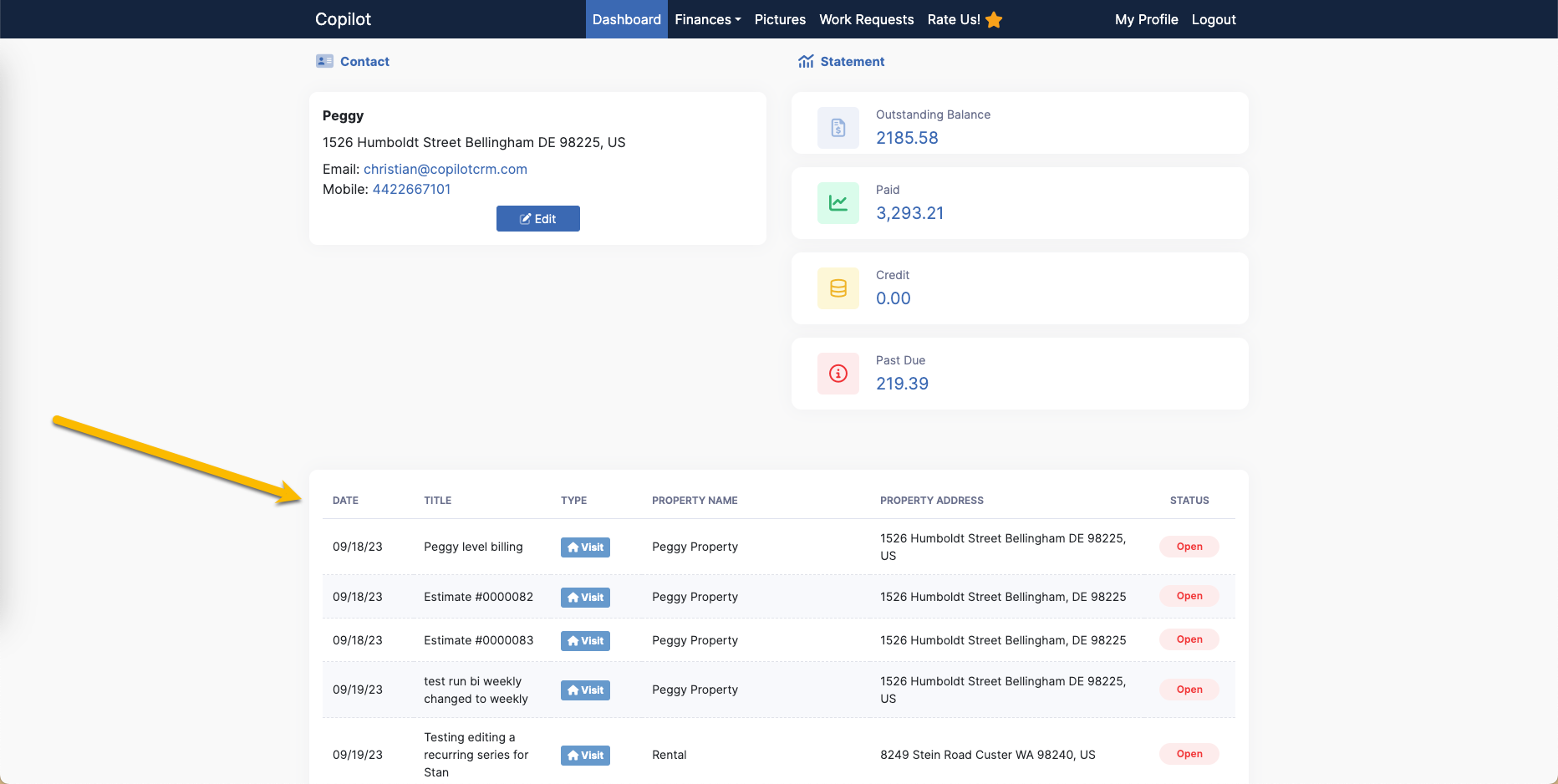Click 8249 Stein Road Custer address

(987, 755)
